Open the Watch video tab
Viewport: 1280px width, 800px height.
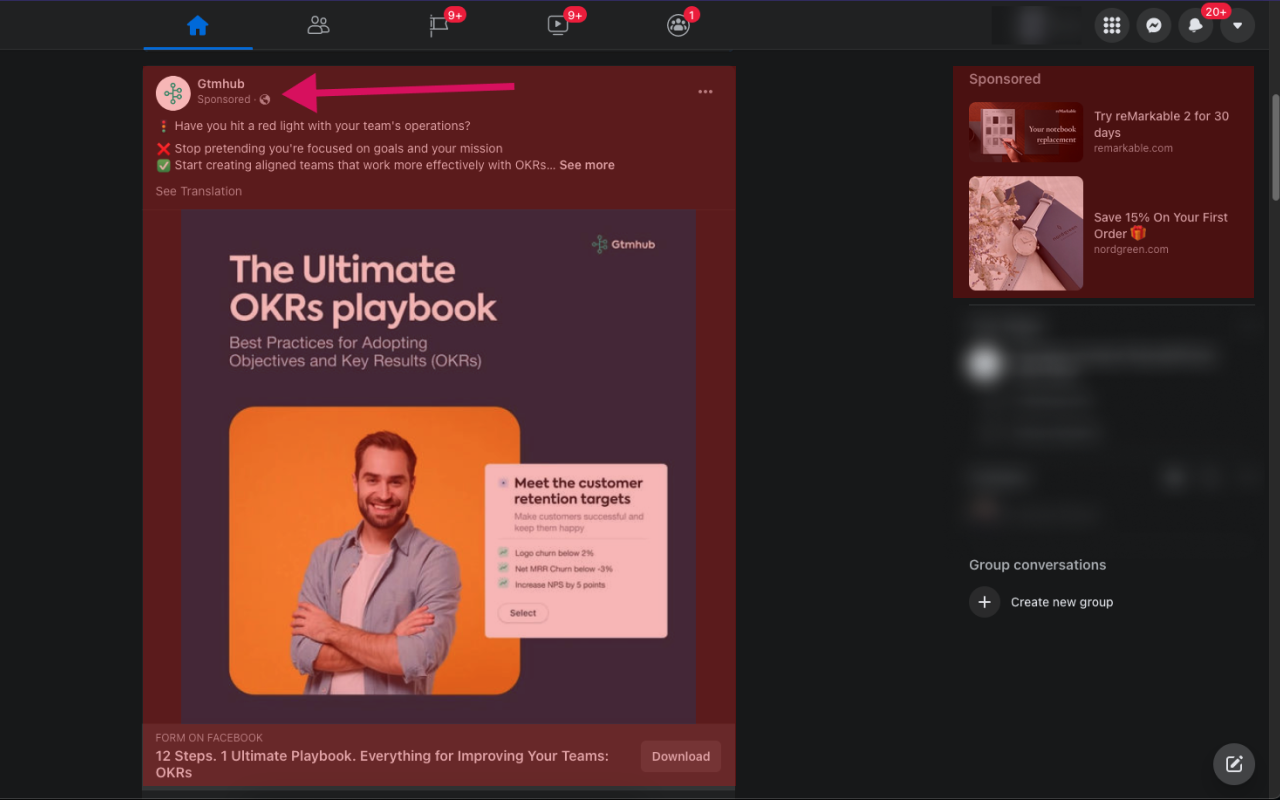pyautogui.click(x=558, y=25)
